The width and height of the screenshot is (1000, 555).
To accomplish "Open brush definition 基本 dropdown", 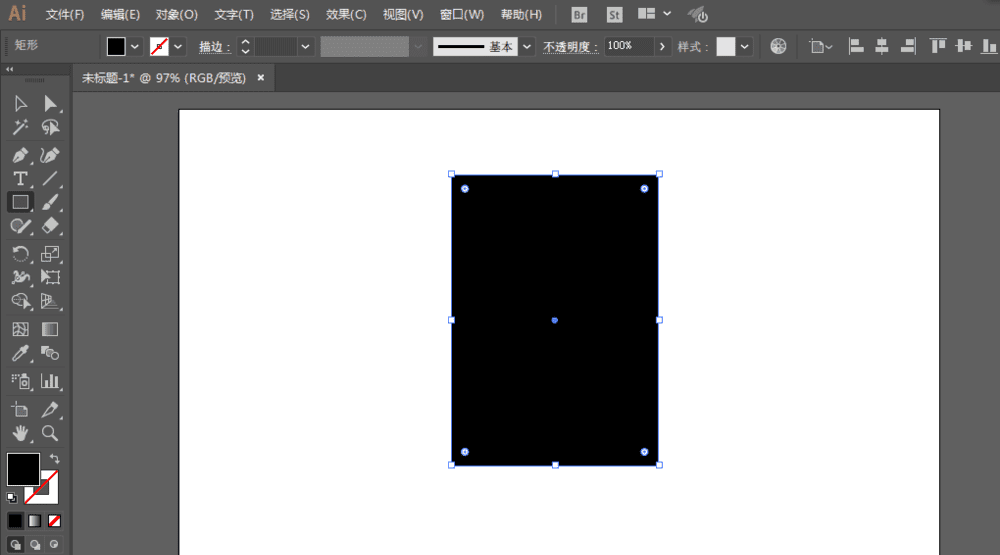I will (527, 47).
